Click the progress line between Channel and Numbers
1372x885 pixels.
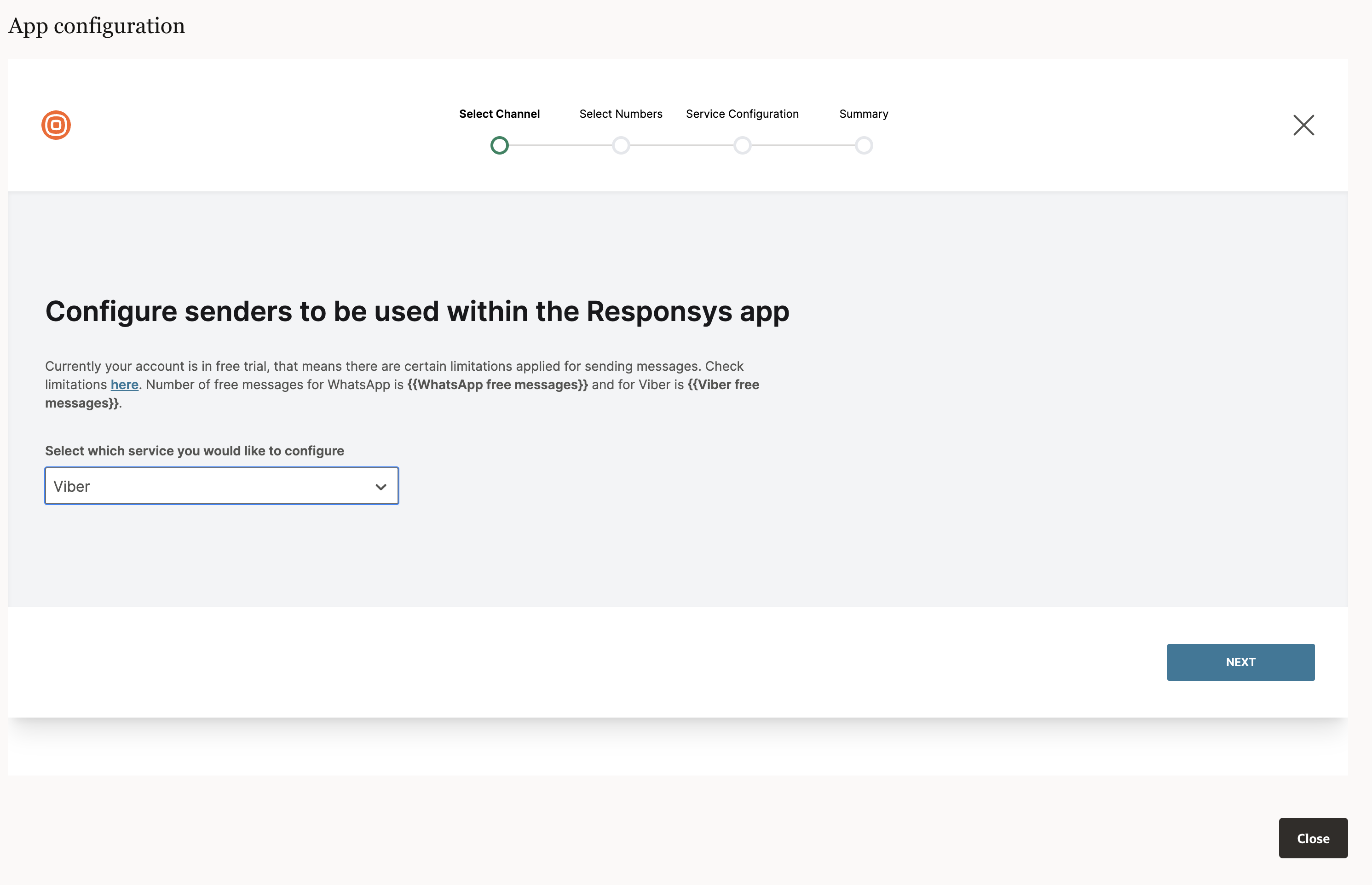[560, 145]
